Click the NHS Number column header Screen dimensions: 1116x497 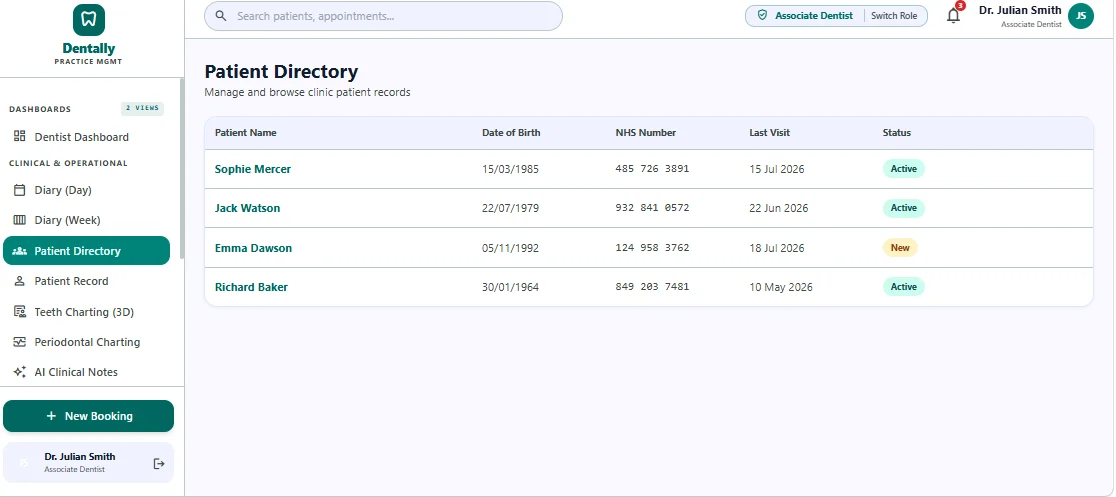[x=646, y=132]
